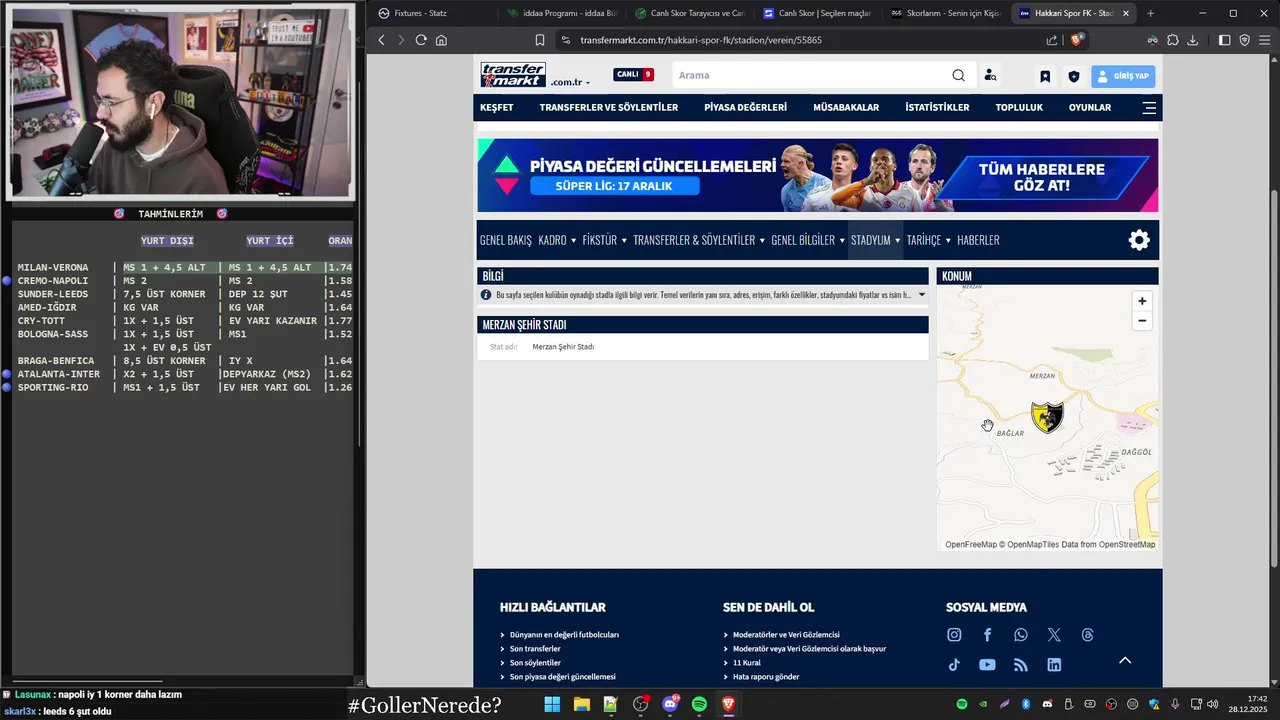Screen dimensions: 1280x720
Task: Open MÜSABAKALAR menu
Action: [x=846, y=107]
